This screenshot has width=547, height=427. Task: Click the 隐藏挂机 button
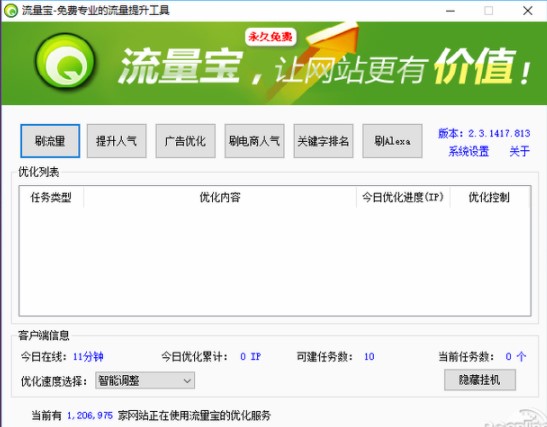tap(480, 380)
